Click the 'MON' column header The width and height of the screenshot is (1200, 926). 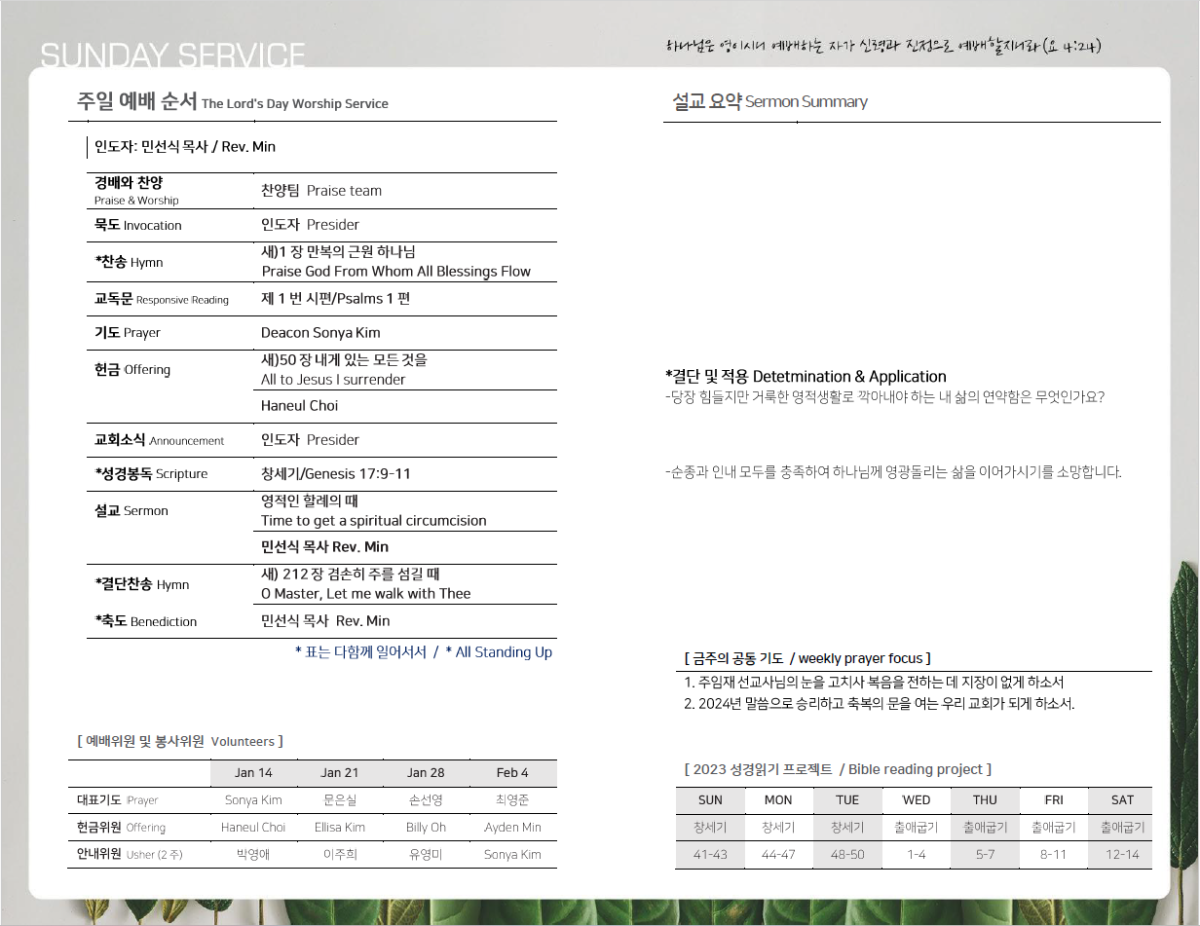(778, 800)
